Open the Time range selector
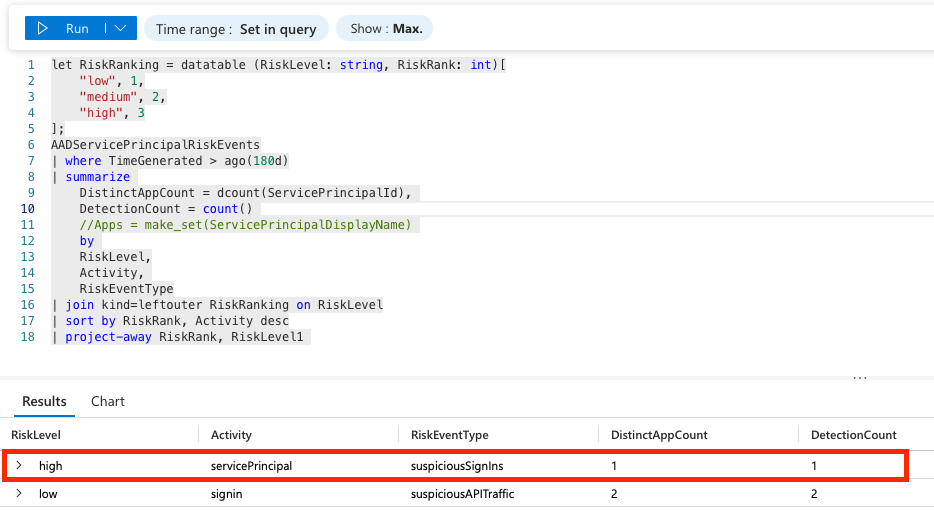Image resolution: width=934 pixels, height=515 pixels. tap(235, 29)
